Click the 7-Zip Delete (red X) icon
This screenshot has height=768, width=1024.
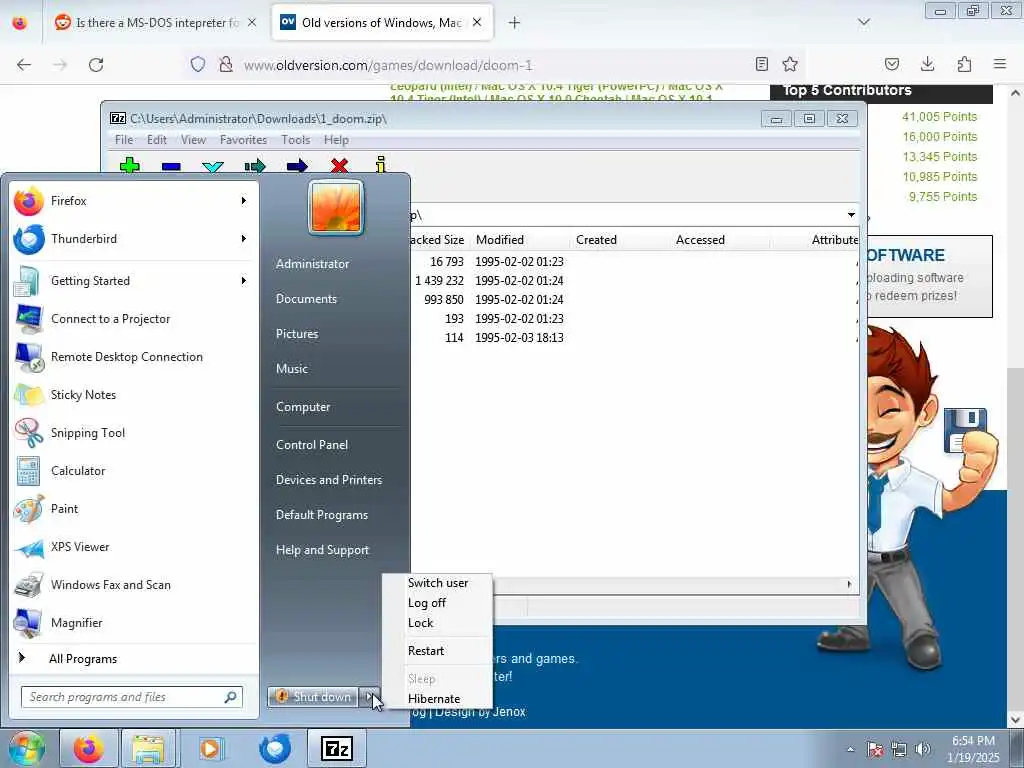[339, 166]
